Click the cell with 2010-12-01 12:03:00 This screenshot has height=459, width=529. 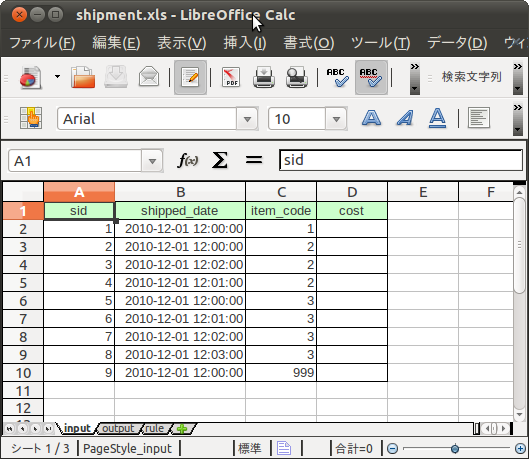coord(180,355)
